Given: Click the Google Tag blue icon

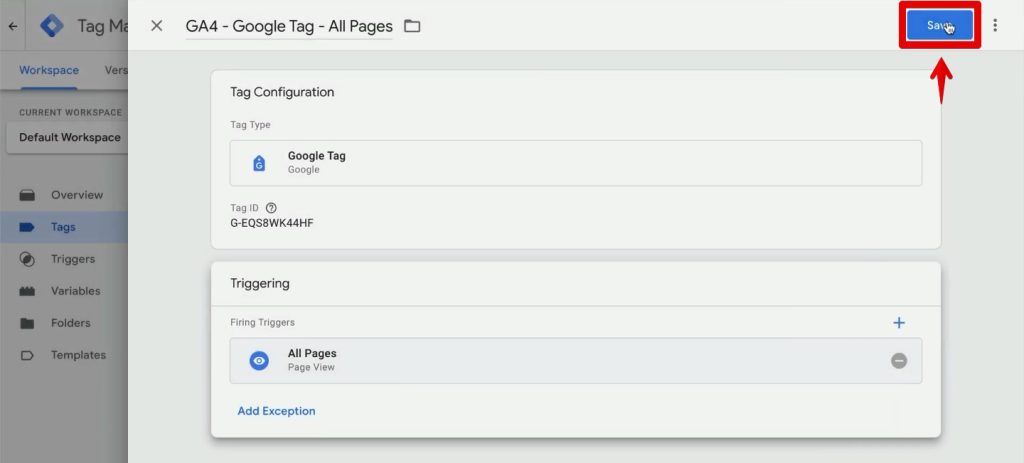Looking at the screenshot, I should (259, 163).
